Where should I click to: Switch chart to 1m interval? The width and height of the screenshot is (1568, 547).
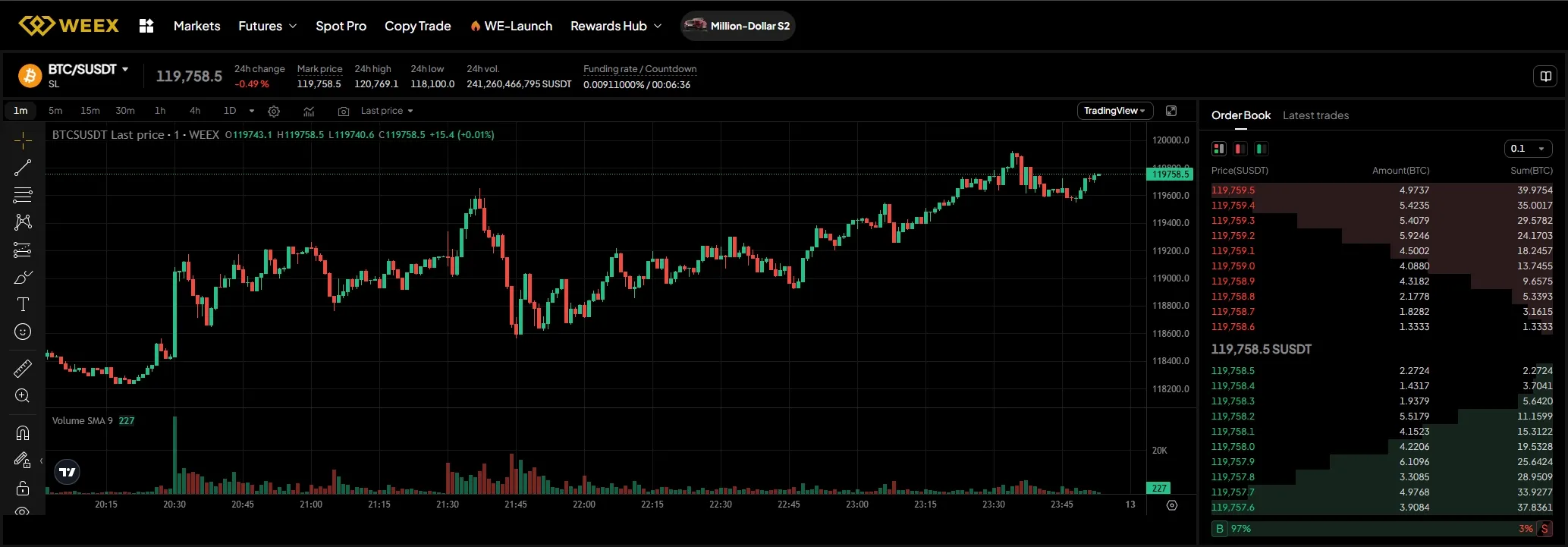[20, 111]
